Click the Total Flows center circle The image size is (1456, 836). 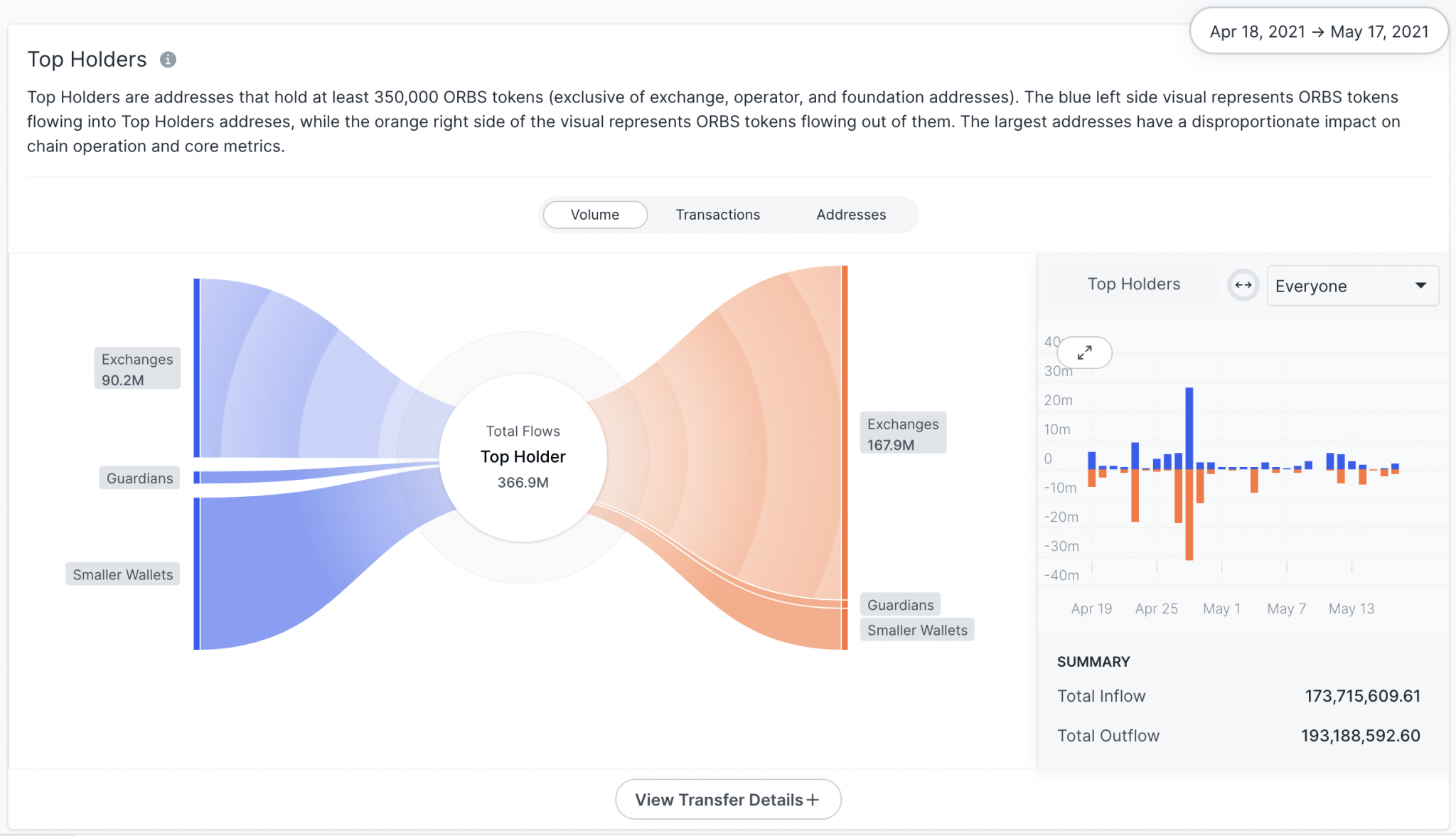pos(523,457)
